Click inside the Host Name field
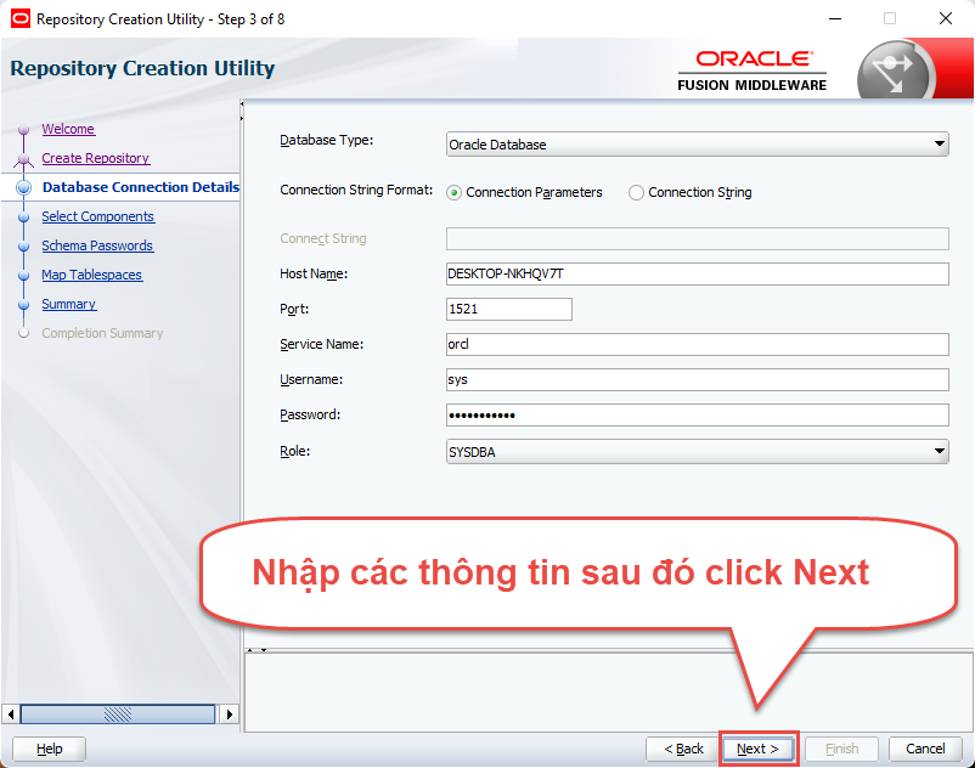 697,274
